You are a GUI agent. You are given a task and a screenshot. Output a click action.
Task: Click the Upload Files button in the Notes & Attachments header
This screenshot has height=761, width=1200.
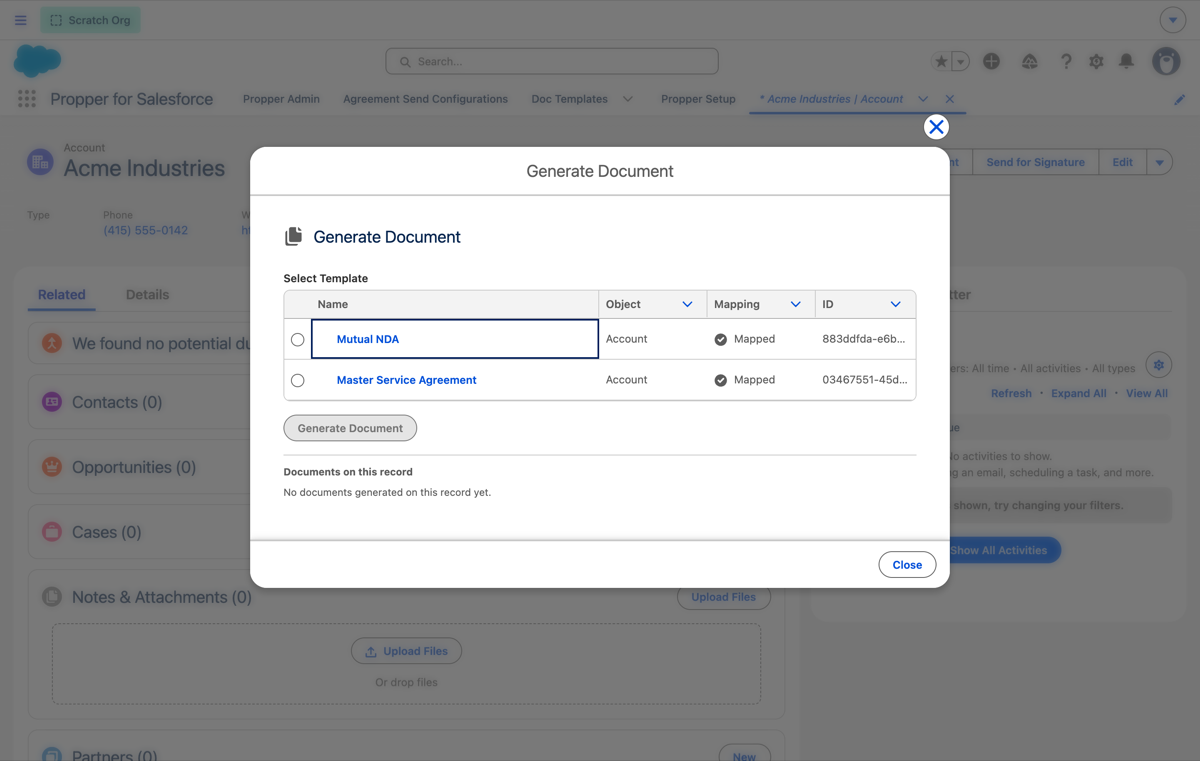(x=724, y=597)
